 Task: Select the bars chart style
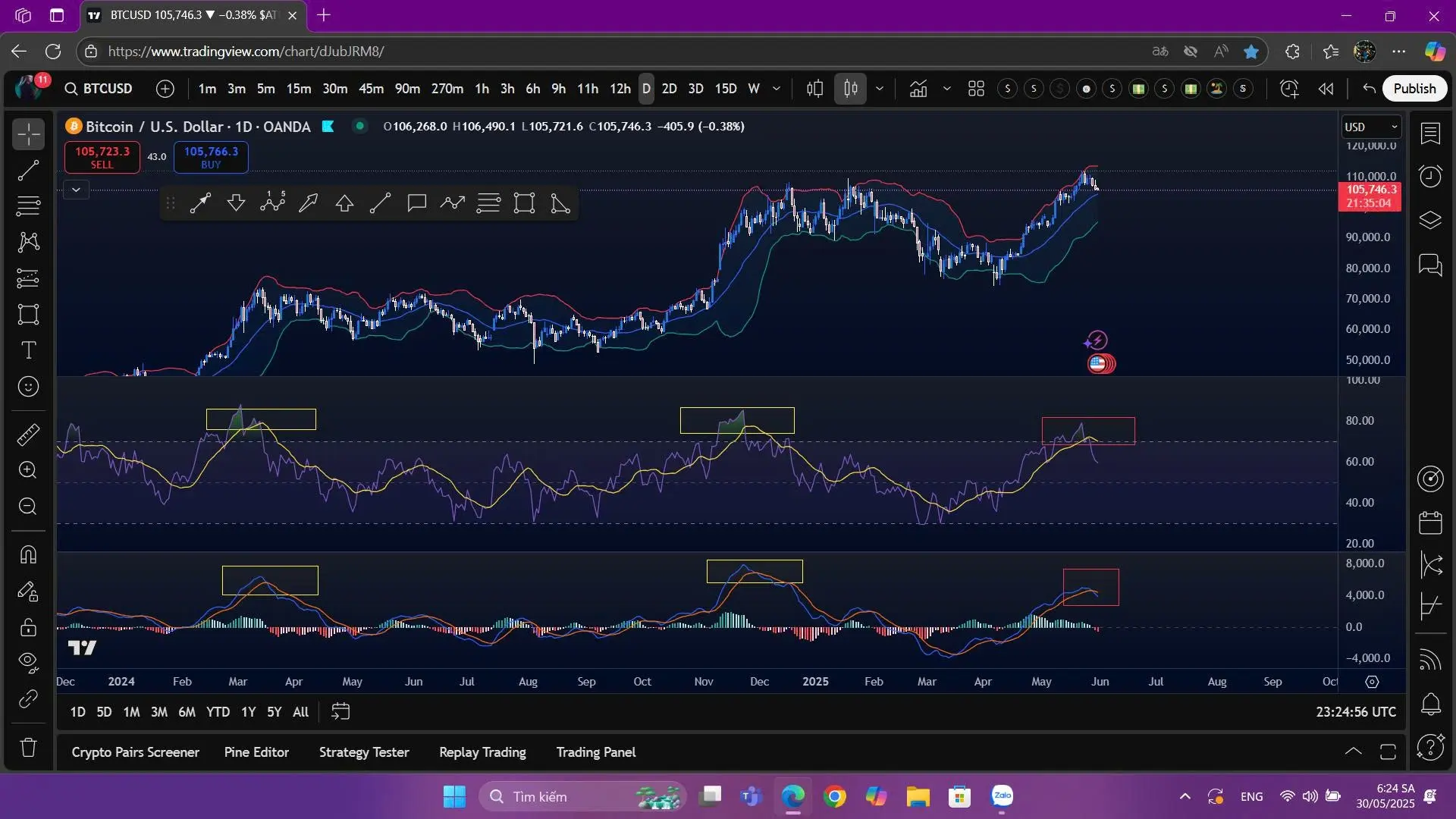point(815,89)
